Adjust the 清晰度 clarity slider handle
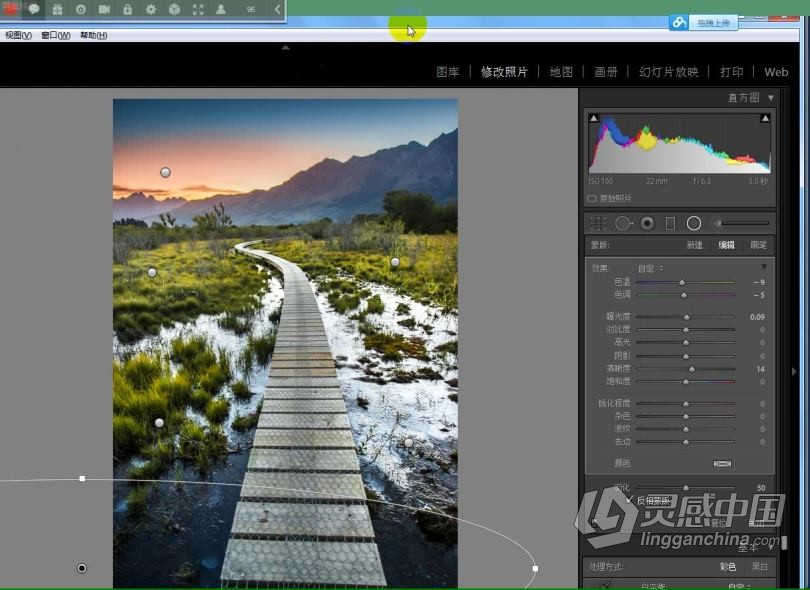The image size is (810, 590). pos(692,369)
